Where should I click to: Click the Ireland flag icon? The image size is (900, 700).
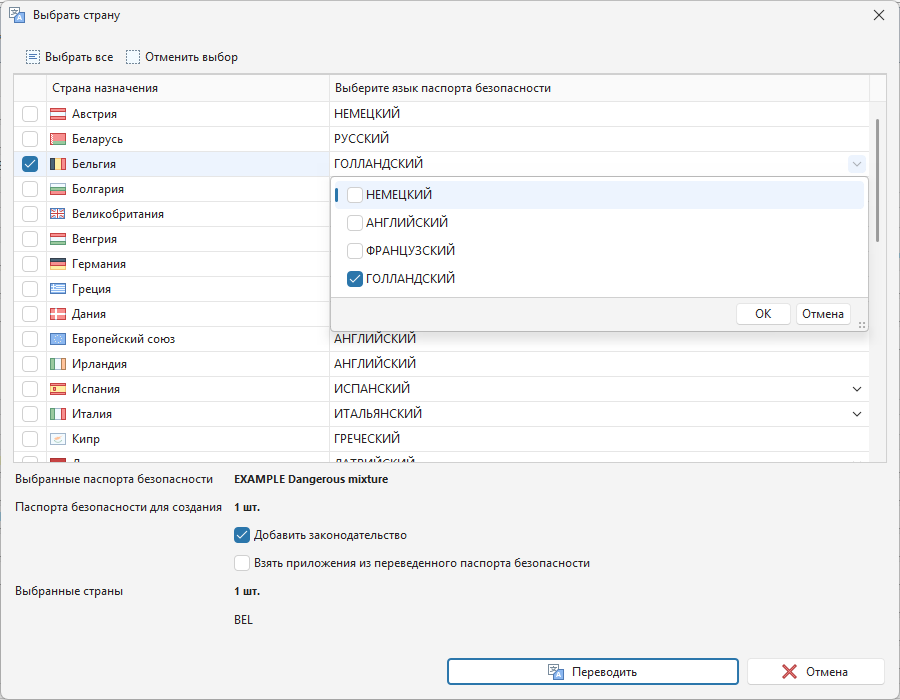coord(58,364)
